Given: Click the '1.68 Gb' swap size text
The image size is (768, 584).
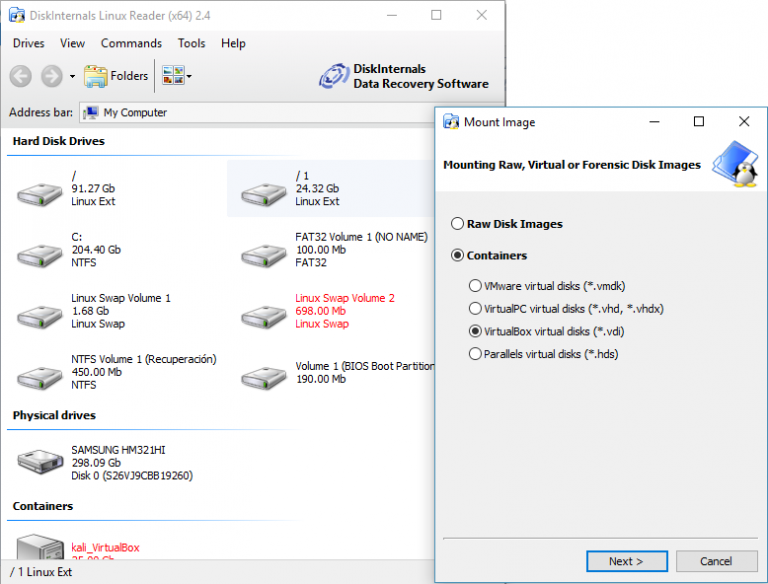Looking at the screenshot, I should [91, 311].
